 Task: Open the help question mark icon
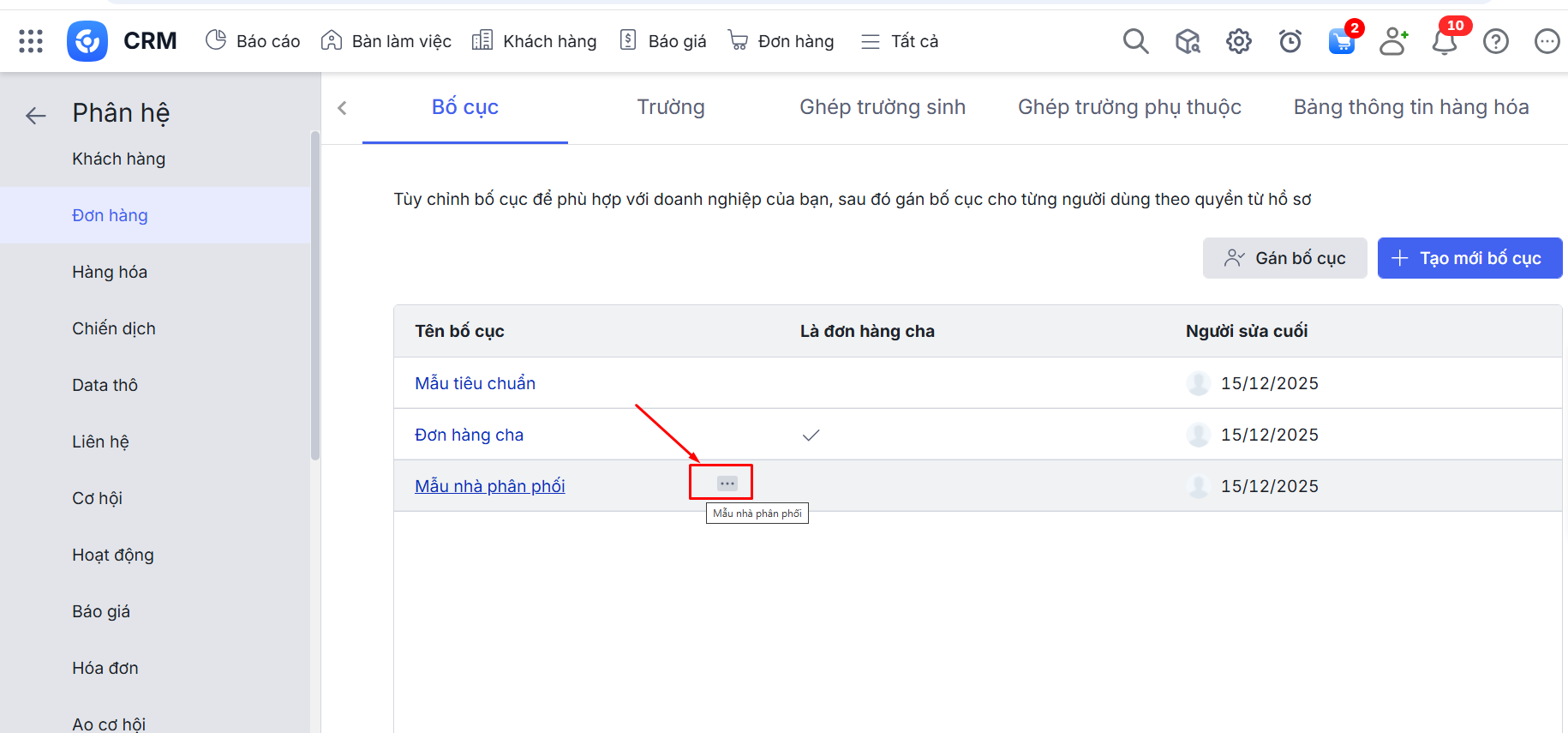click(x=1495, y=41)
